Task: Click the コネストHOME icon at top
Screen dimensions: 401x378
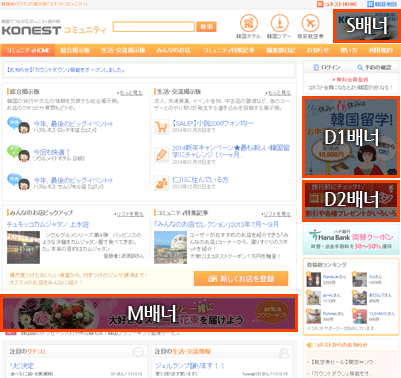Action: click(320, 4)
